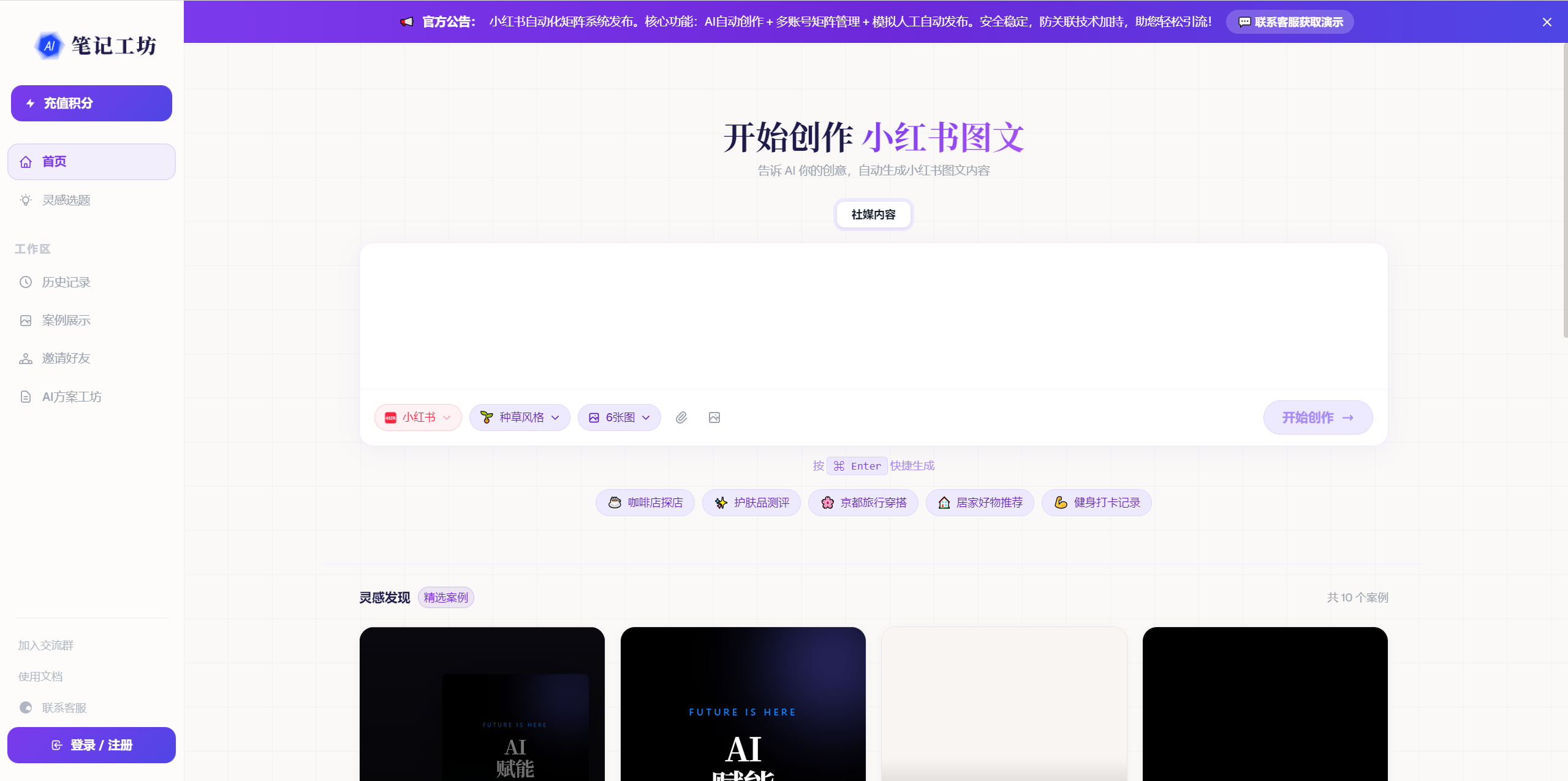Click the 灵感发现 section heading

[385, 598]
